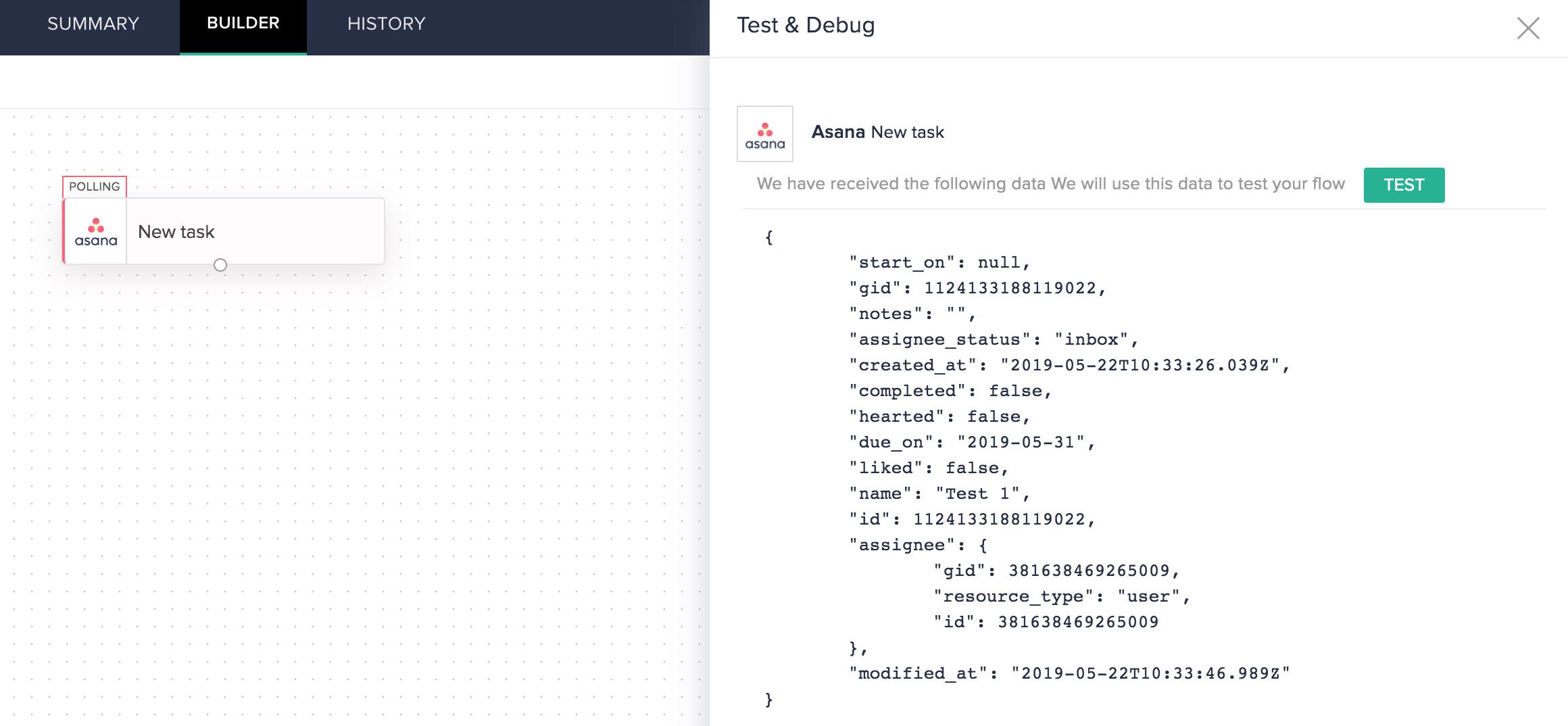The height and width of the screenshot is (726, 1568).
Task: Click the "notes": "" line
Action: [x=912, y=314]
